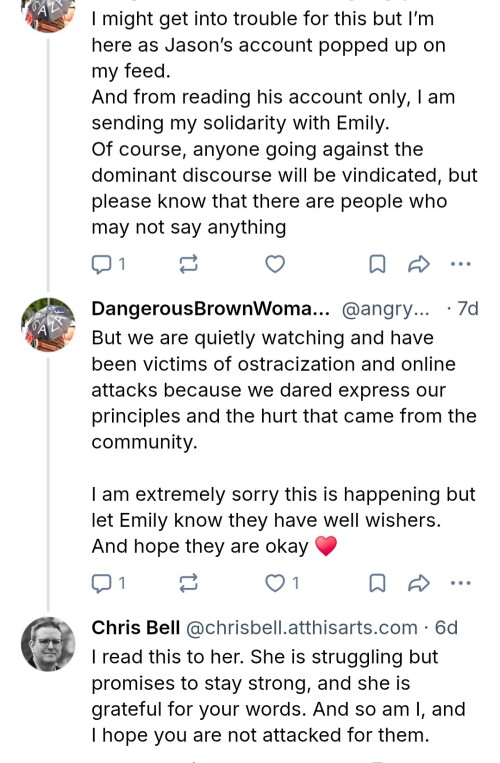The width and height of the screenshot is (500, 763).
Task: Open DangerousBrownWoman's umbrella avatar
Action: click(48, 325)
